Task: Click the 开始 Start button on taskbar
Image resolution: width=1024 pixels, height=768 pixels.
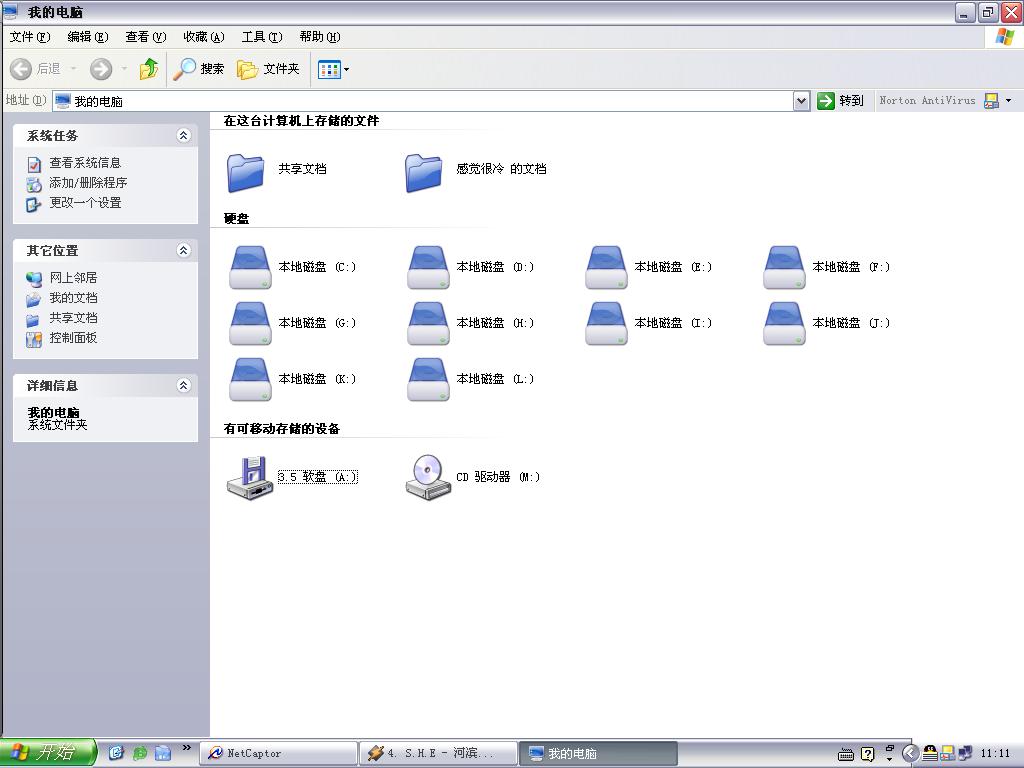Action: point(47,753)
